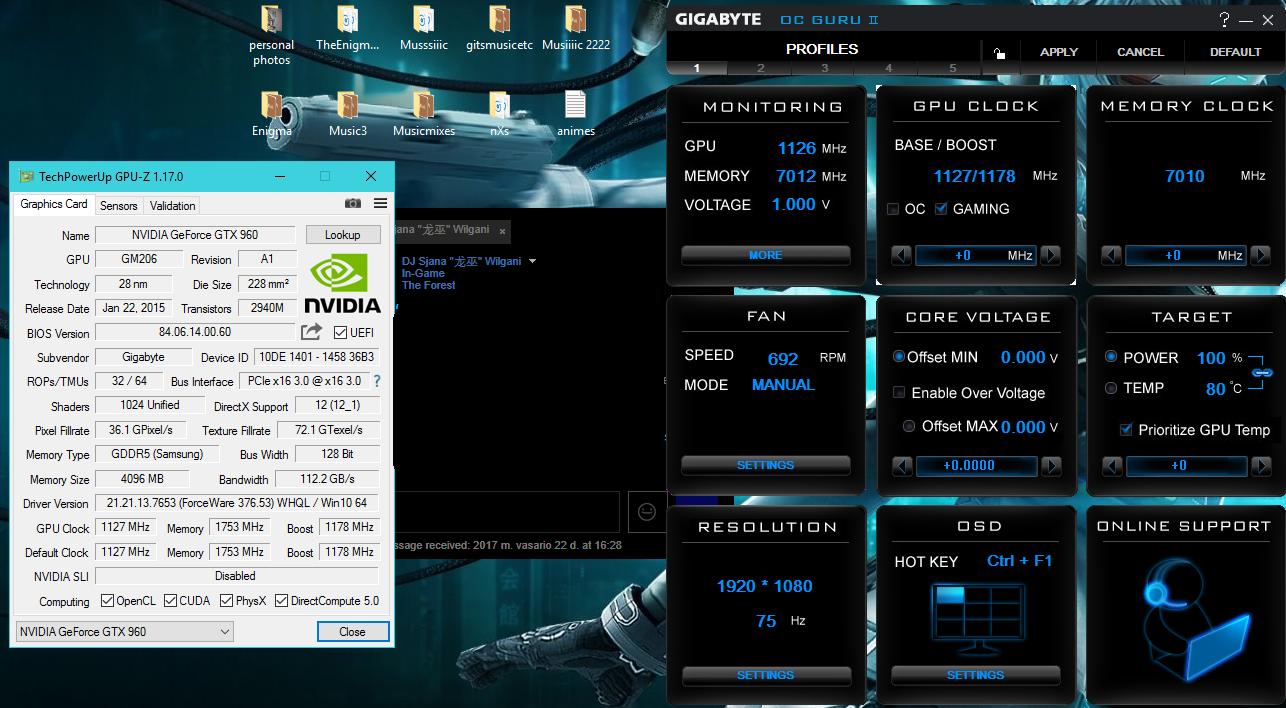Click the lock icon in OC Guru

click(998, 53)
